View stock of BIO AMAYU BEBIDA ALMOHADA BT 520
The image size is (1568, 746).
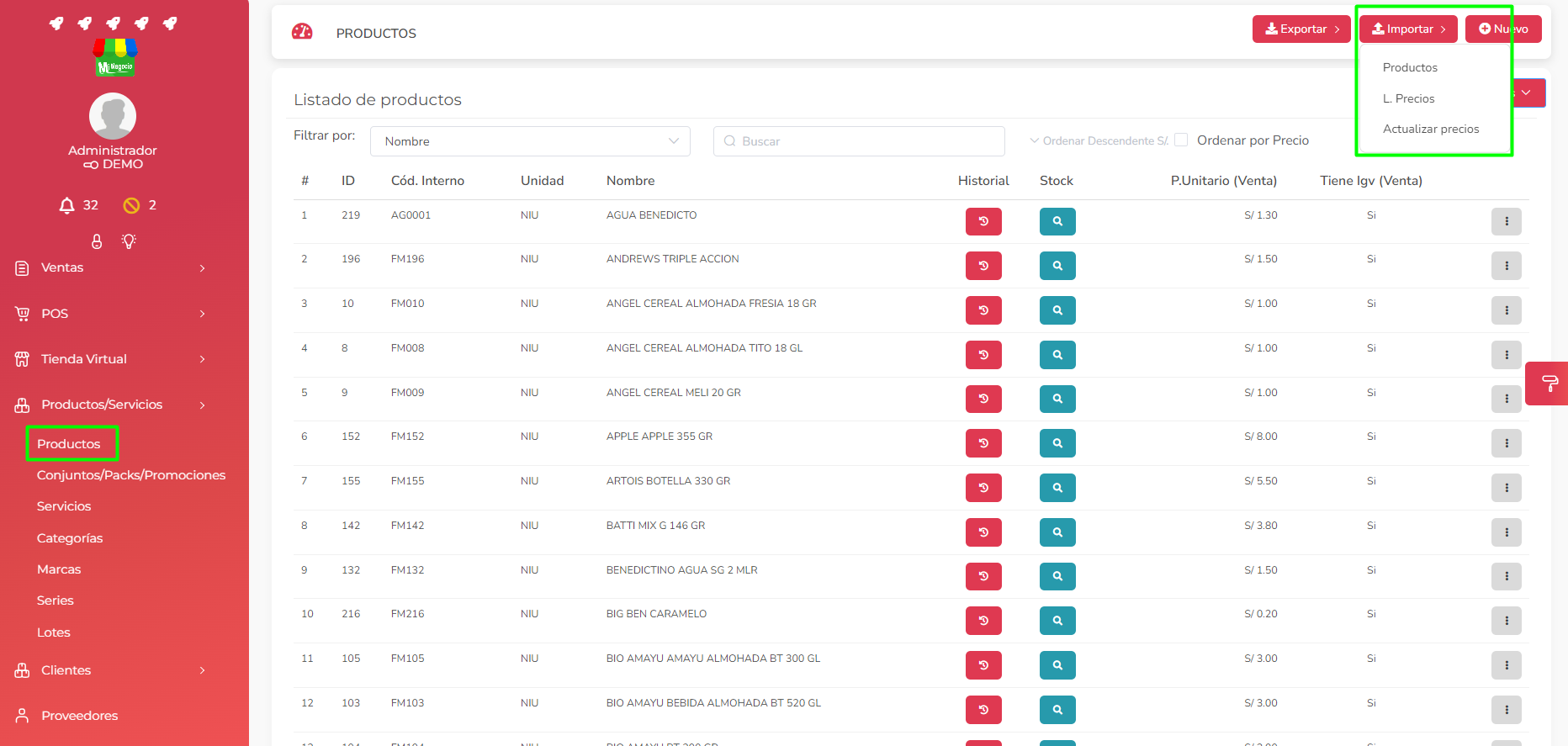click(x=1057, y=710)
